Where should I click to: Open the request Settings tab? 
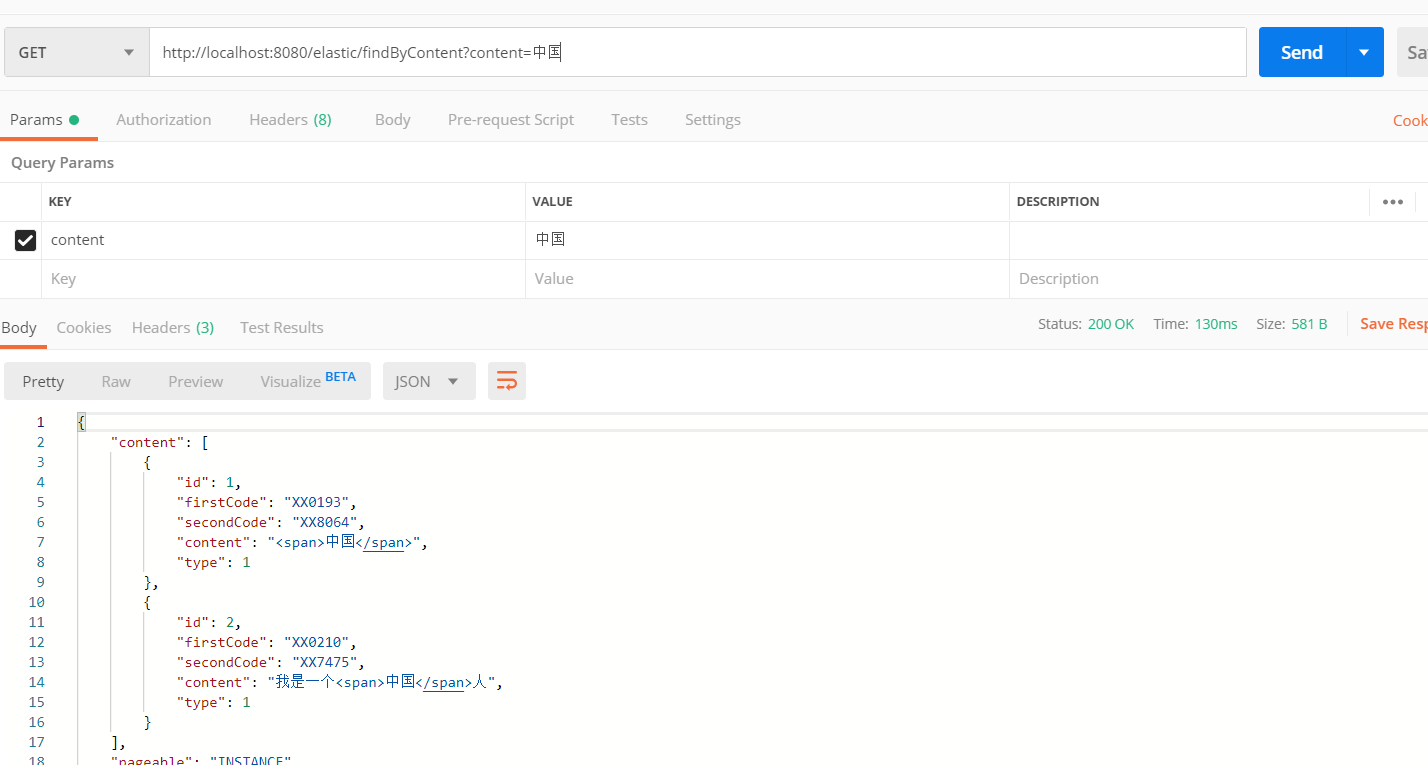click(713, 119)
